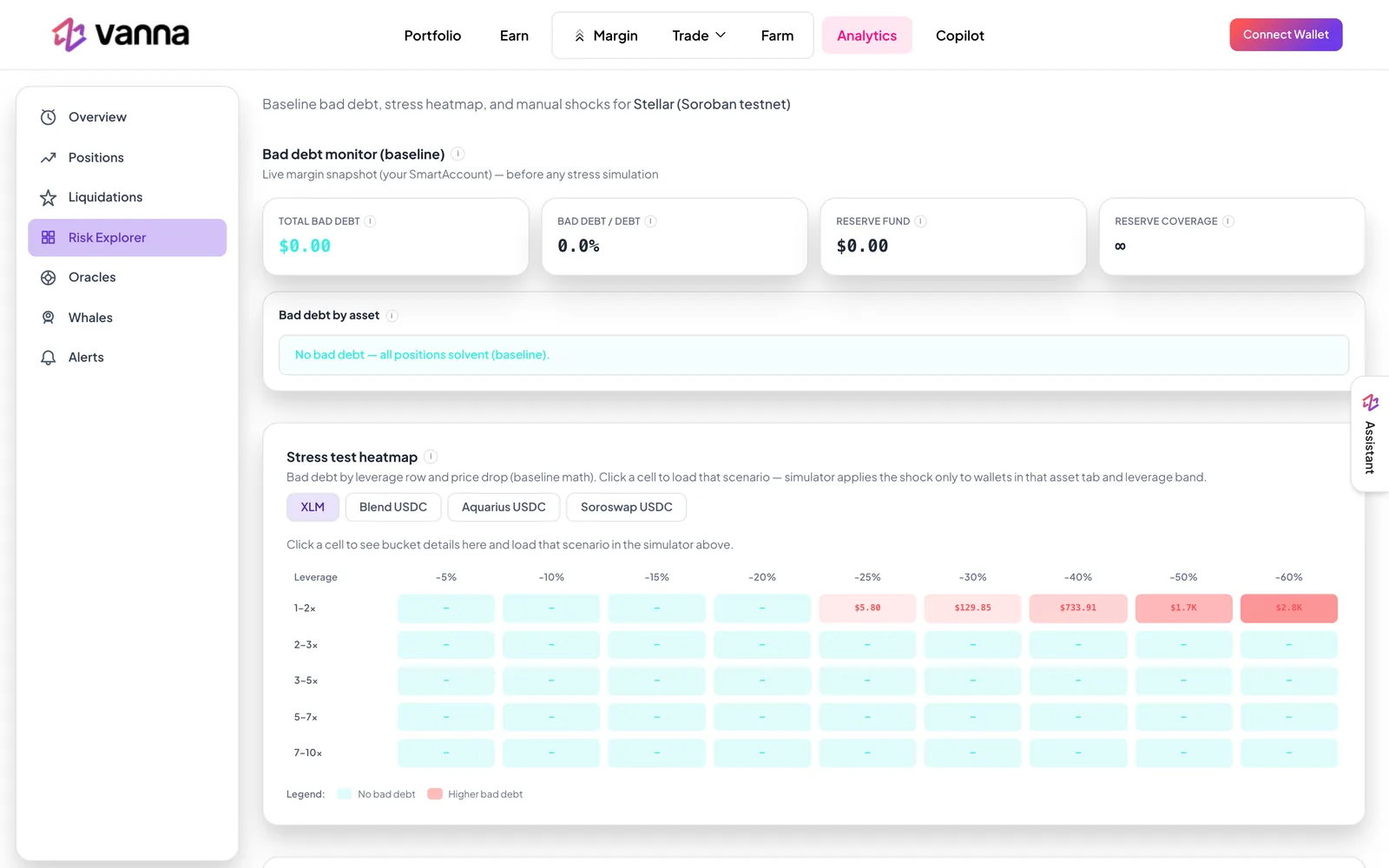Click the No bad debt legend swatch

pos(344,794)
